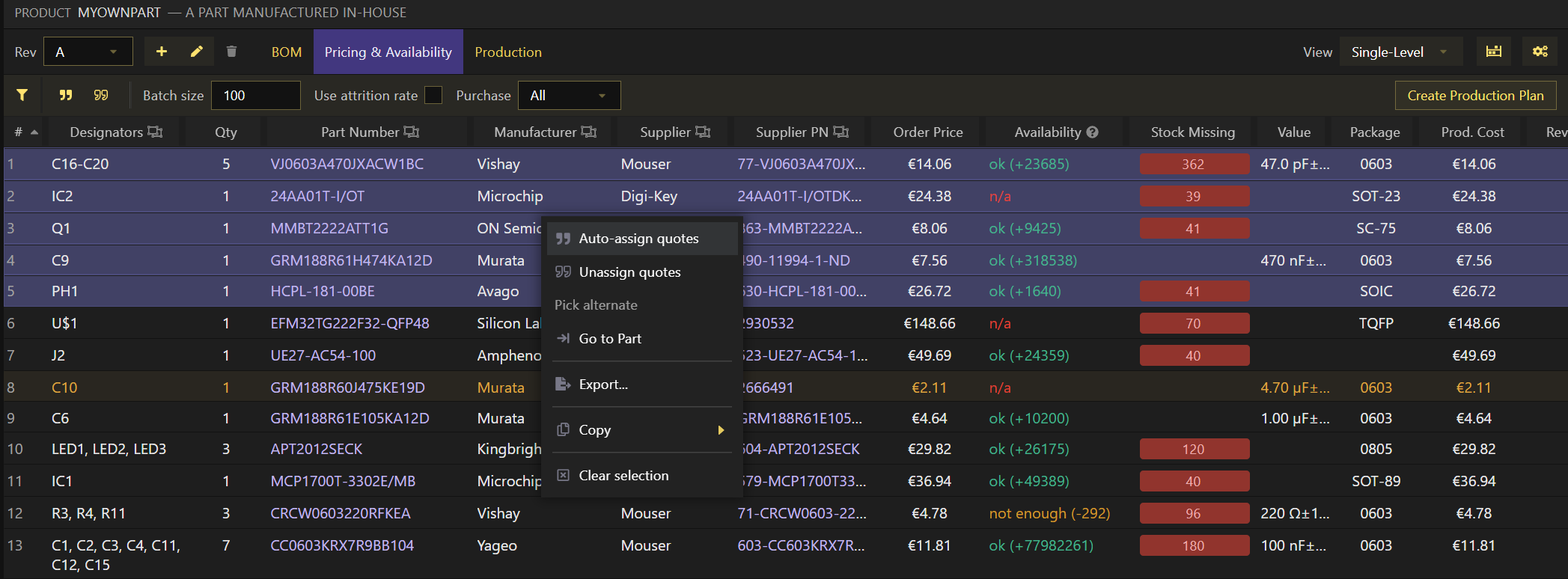
Task: Open part link 24AA01T-I/OT
Action: pos(317,196)
